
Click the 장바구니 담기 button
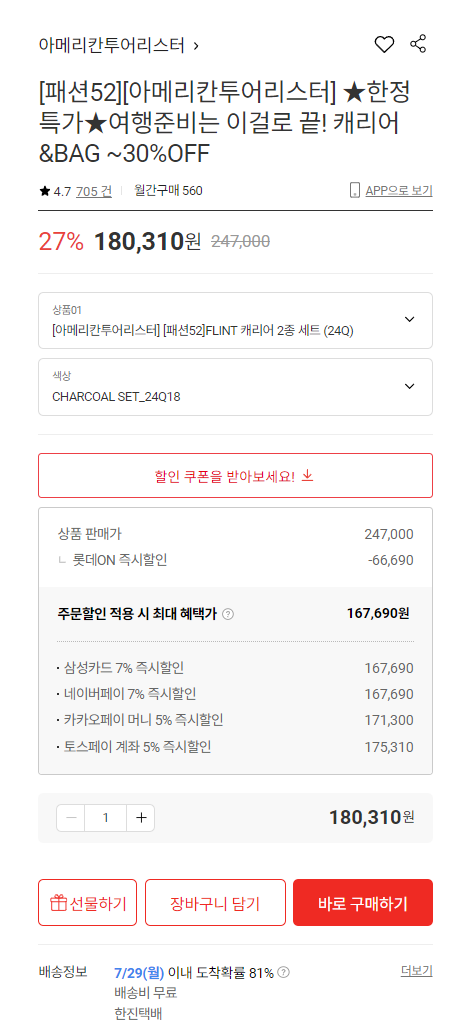[215, 902]
